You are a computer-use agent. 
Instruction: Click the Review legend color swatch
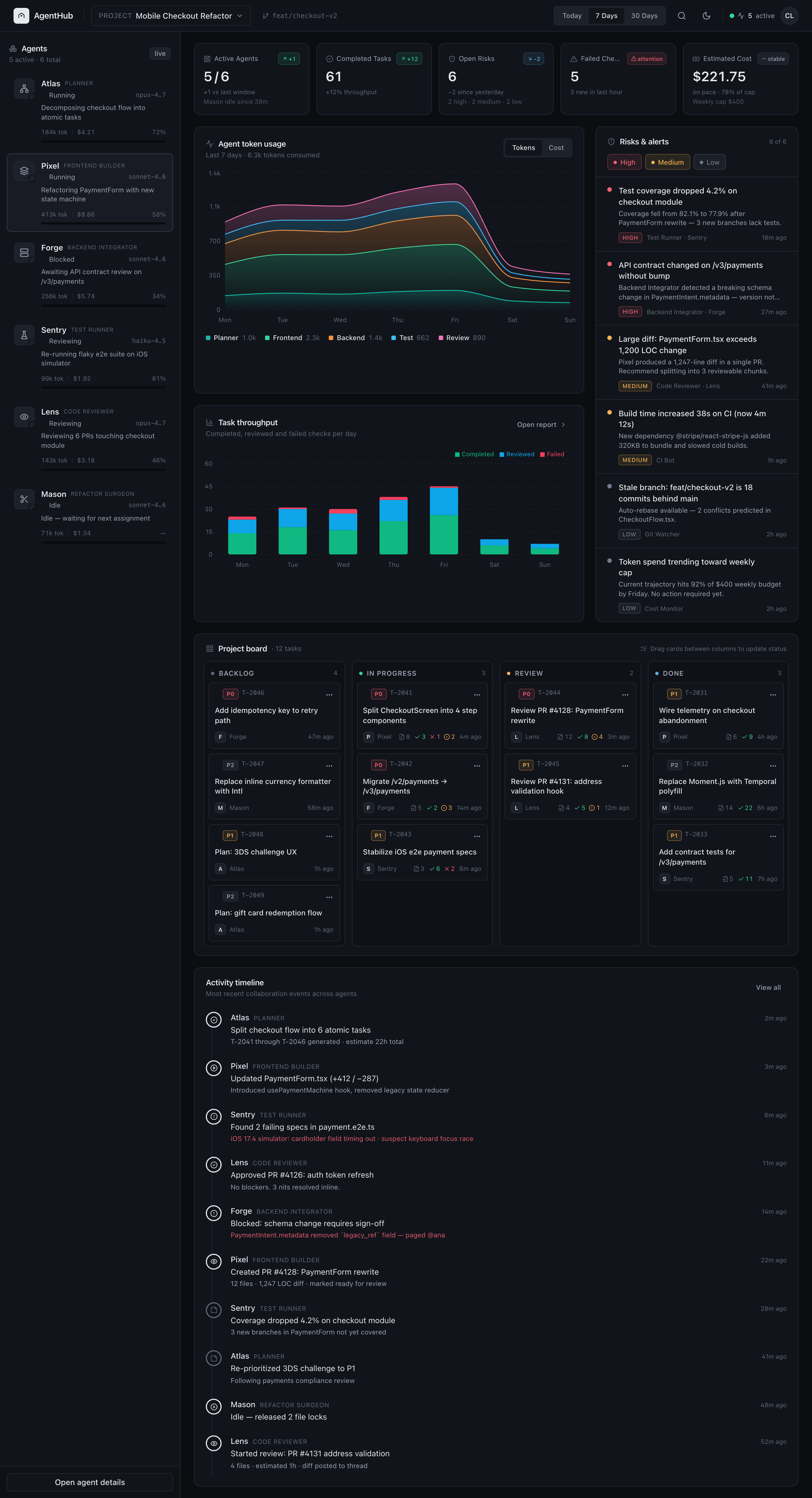[441, 338]
